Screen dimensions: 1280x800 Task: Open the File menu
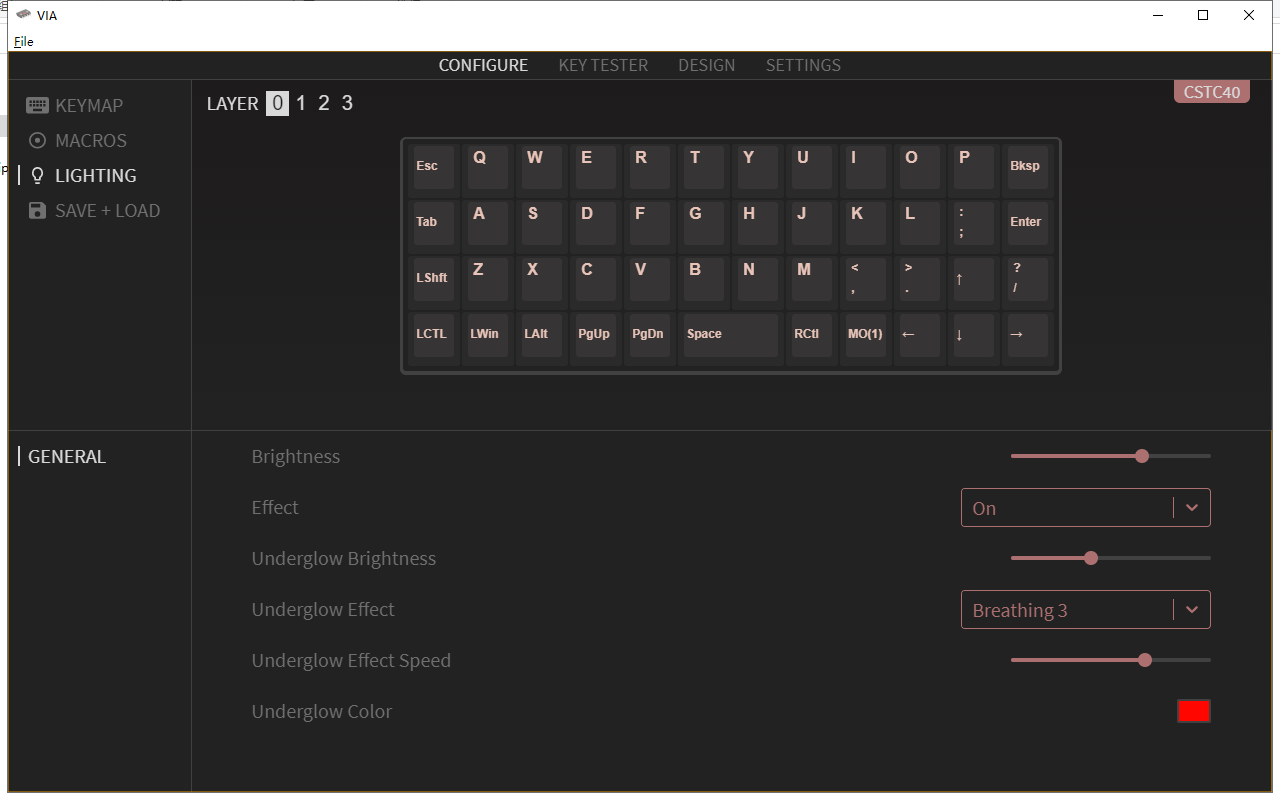[x=23, y=41]
